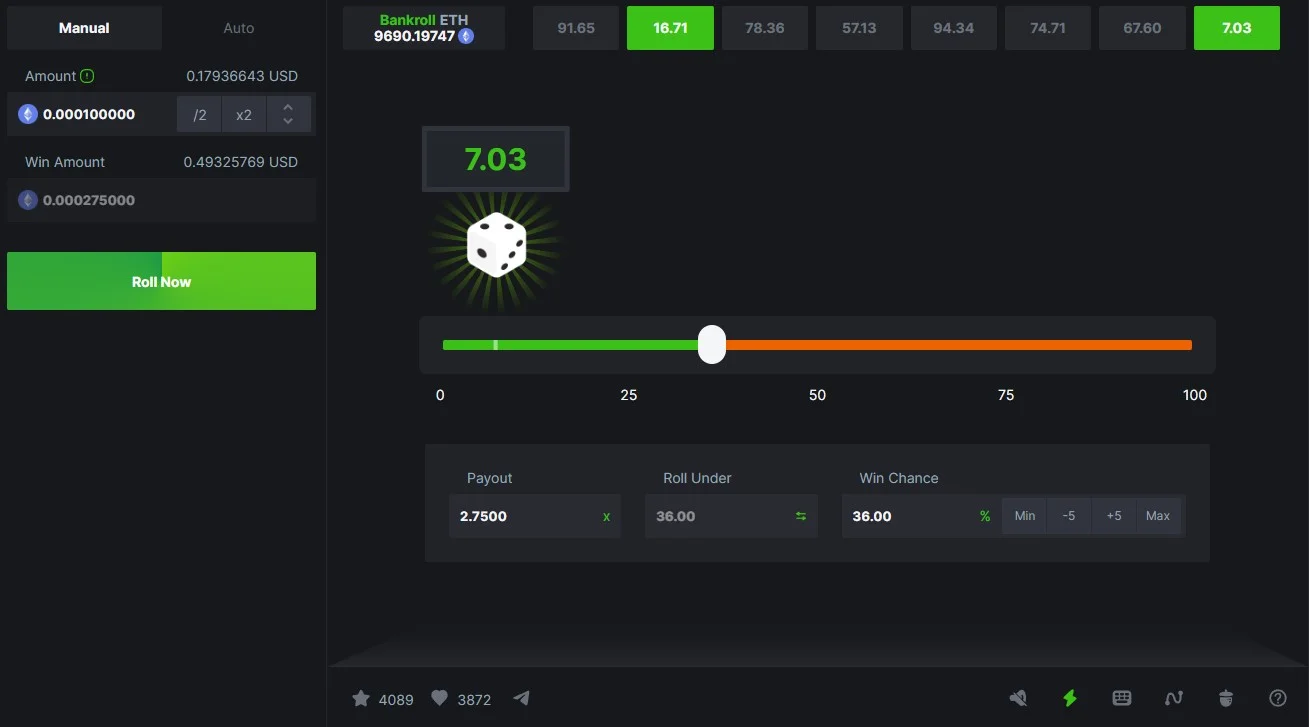This screenshot has height=727, width=1309.
Task: Halve the bet with /2 button
Action: [200, 115]
